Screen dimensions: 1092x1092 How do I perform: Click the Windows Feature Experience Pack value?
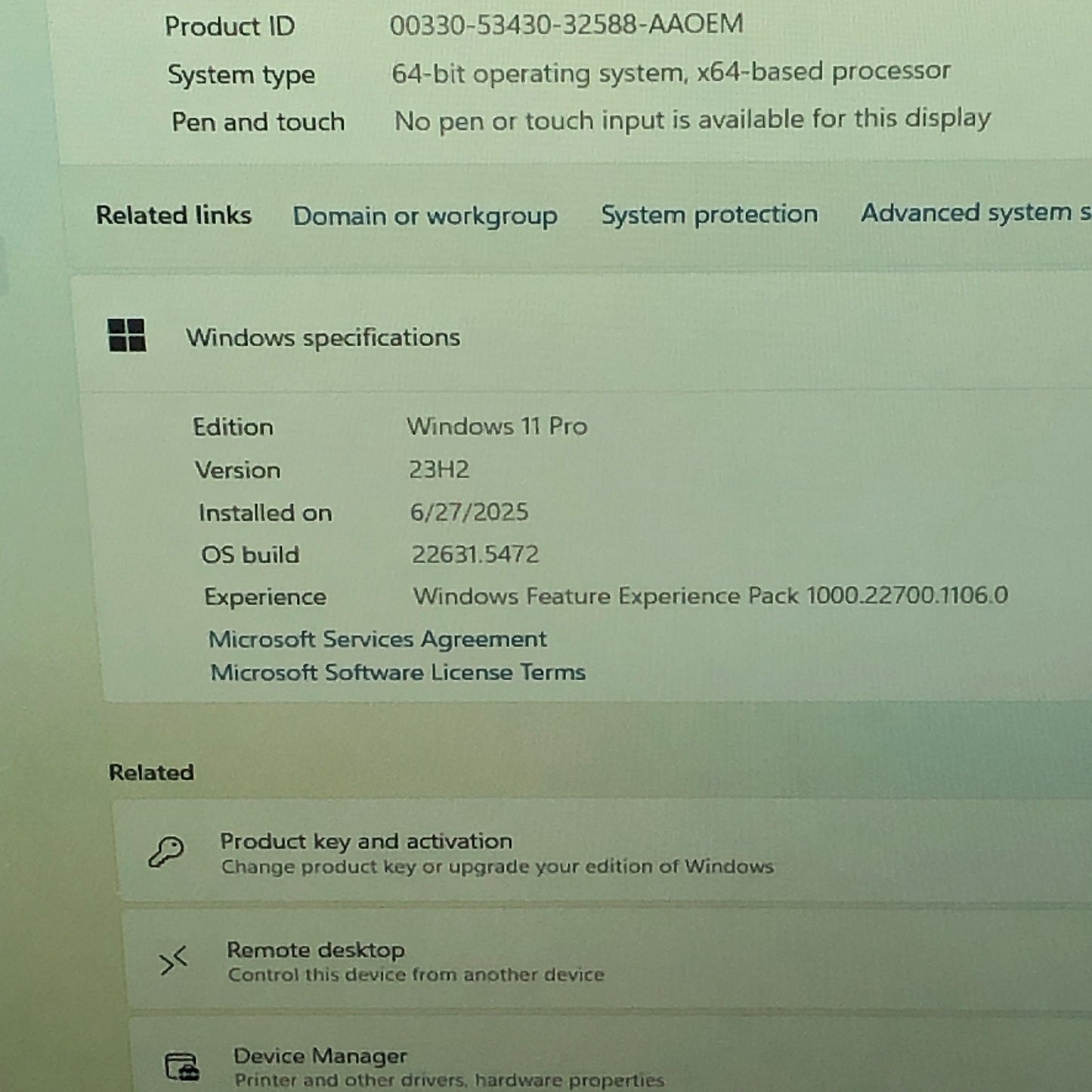710,596
